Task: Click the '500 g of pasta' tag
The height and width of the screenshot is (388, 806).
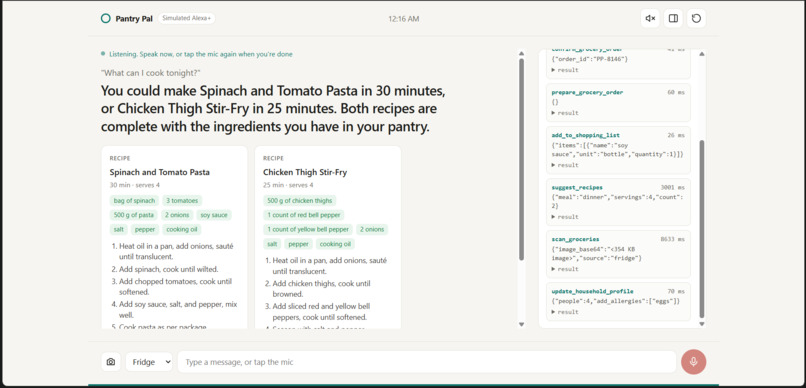Action: 134,215
